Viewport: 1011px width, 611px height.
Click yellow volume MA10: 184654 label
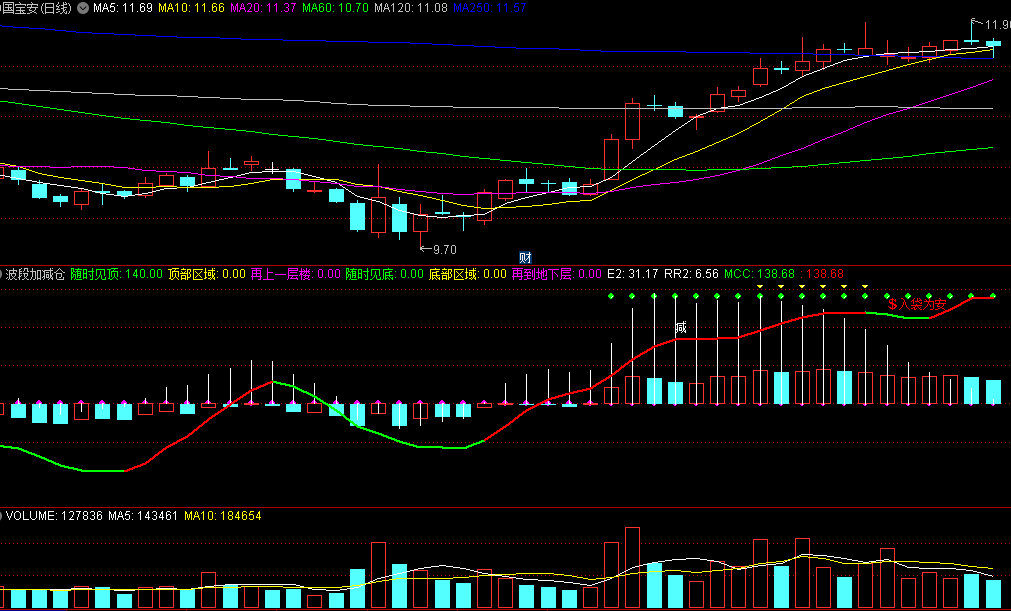tap(222, 516)
